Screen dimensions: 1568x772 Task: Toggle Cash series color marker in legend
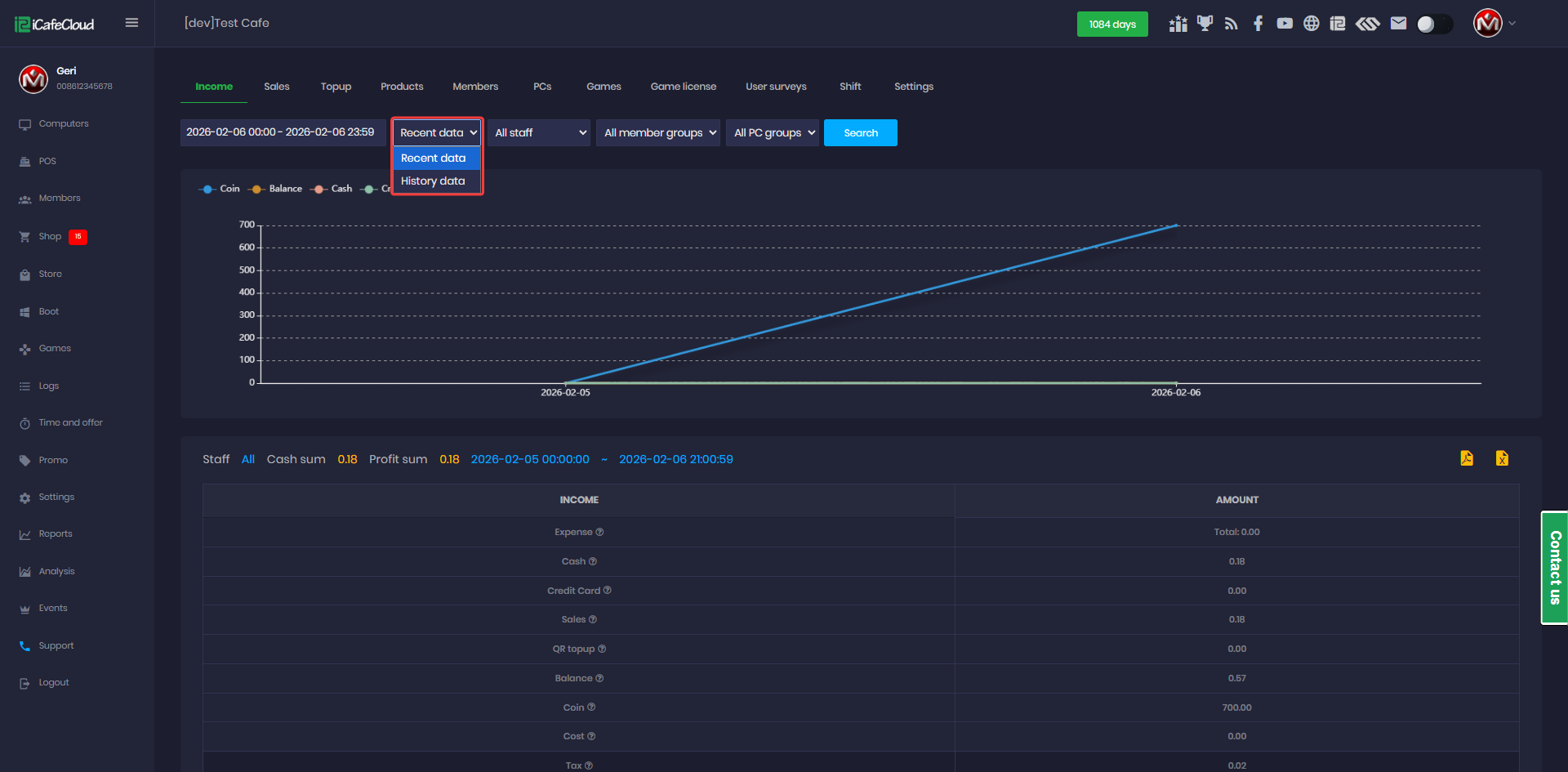318,189
